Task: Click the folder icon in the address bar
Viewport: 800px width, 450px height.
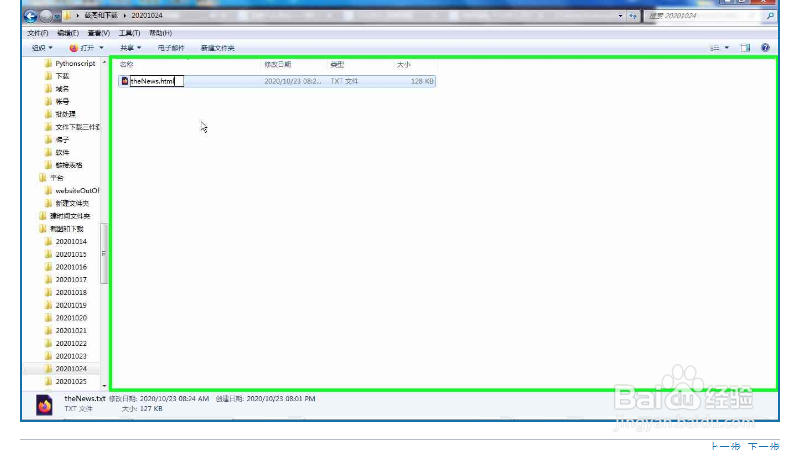Action: click(x=67, y=16)
